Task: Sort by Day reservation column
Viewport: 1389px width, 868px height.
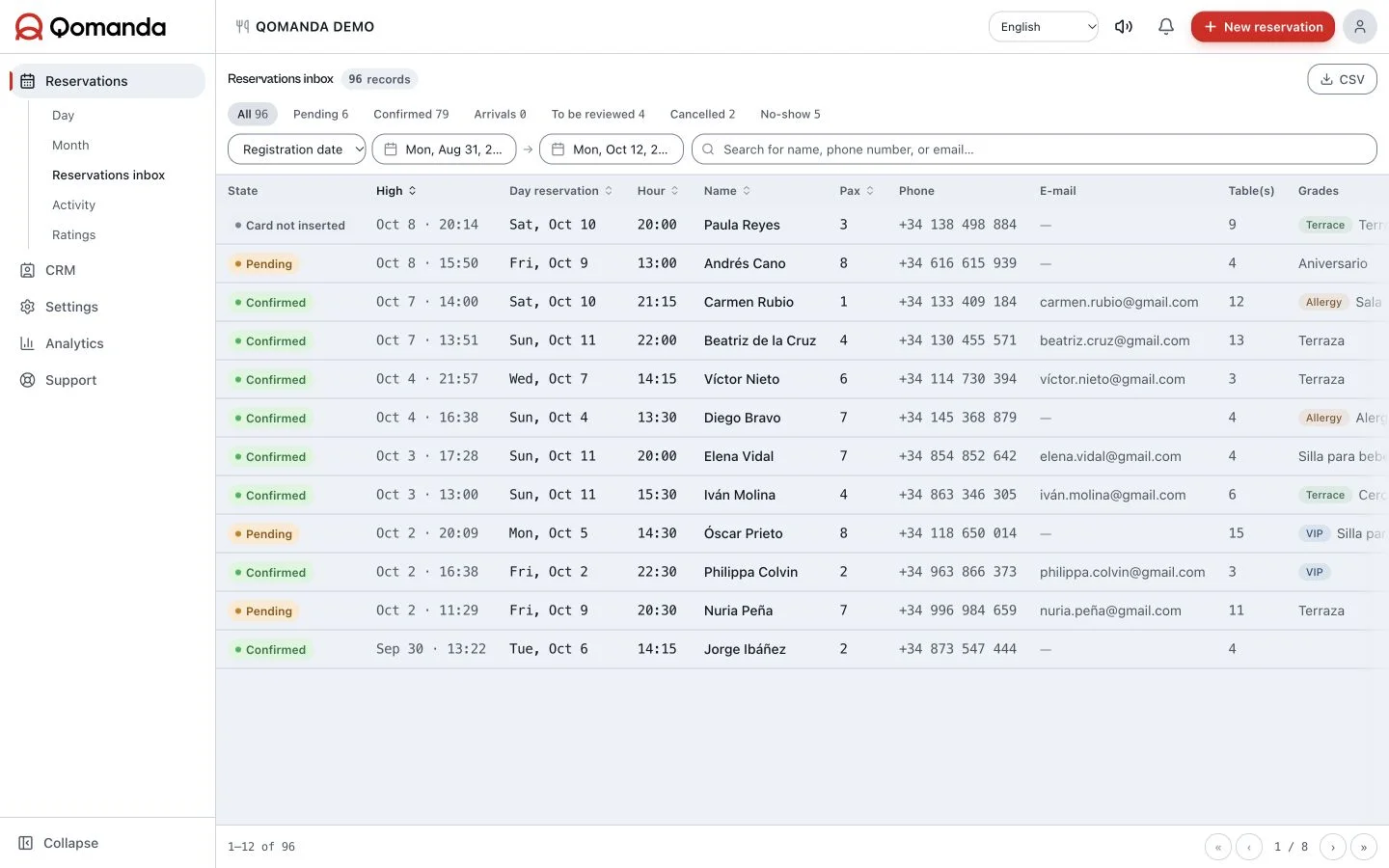Action: point(560,191)
